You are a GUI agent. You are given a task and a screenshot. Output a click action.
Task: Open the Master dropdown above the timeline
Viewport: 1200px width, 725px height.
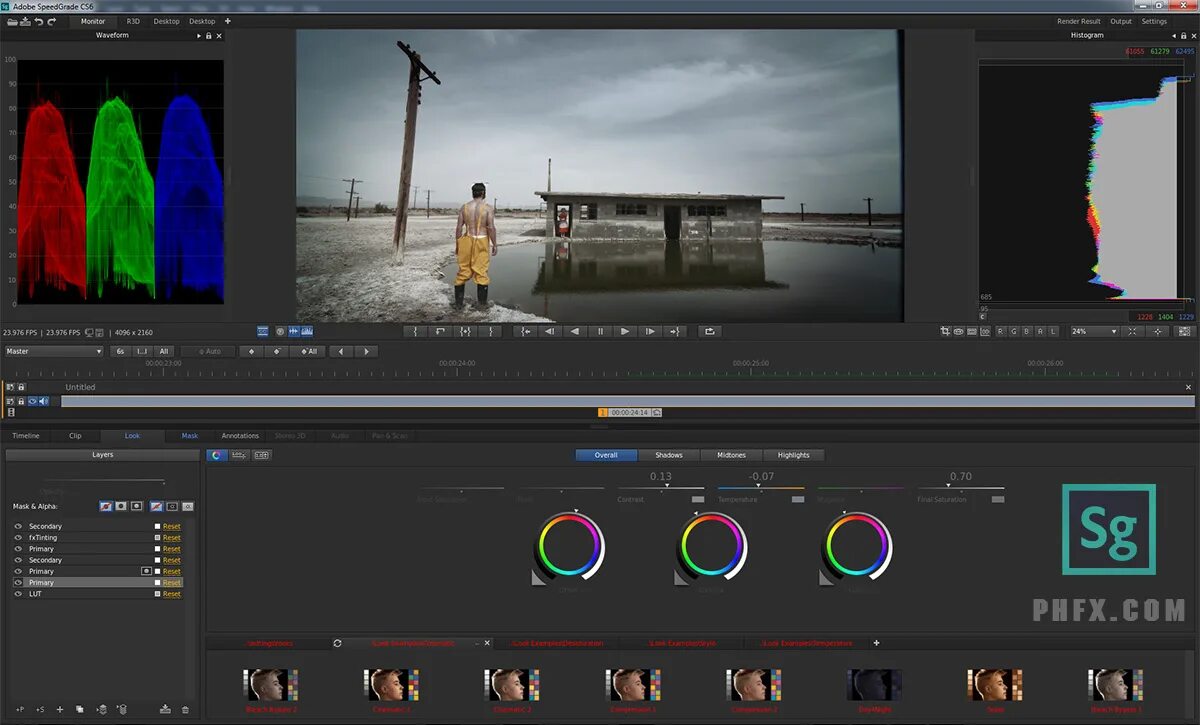pyautogui.click(x=53, y=351)
